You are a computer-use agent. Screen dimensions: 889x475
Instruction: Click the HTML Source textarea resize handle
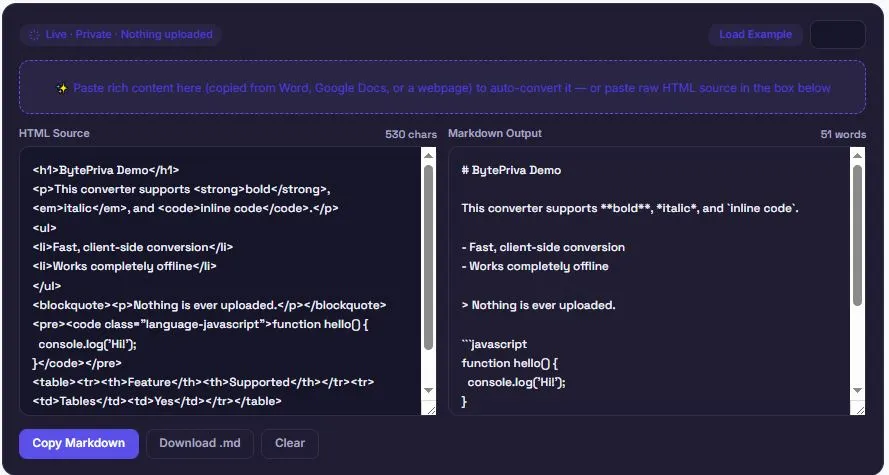(x=430, y=408)
